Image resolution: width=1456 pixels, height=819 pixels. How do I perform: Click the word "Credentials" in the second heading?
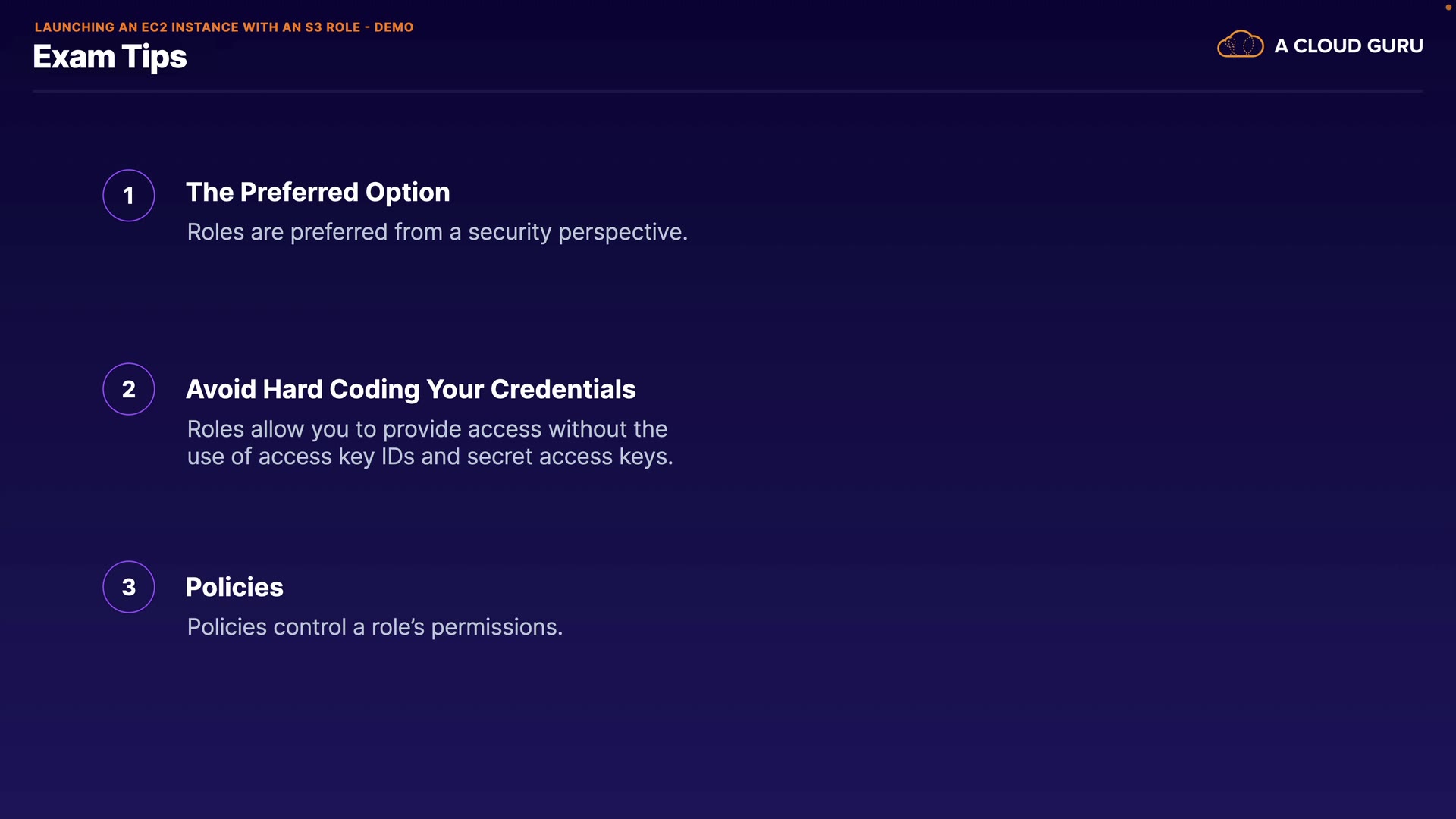point(563,390)
